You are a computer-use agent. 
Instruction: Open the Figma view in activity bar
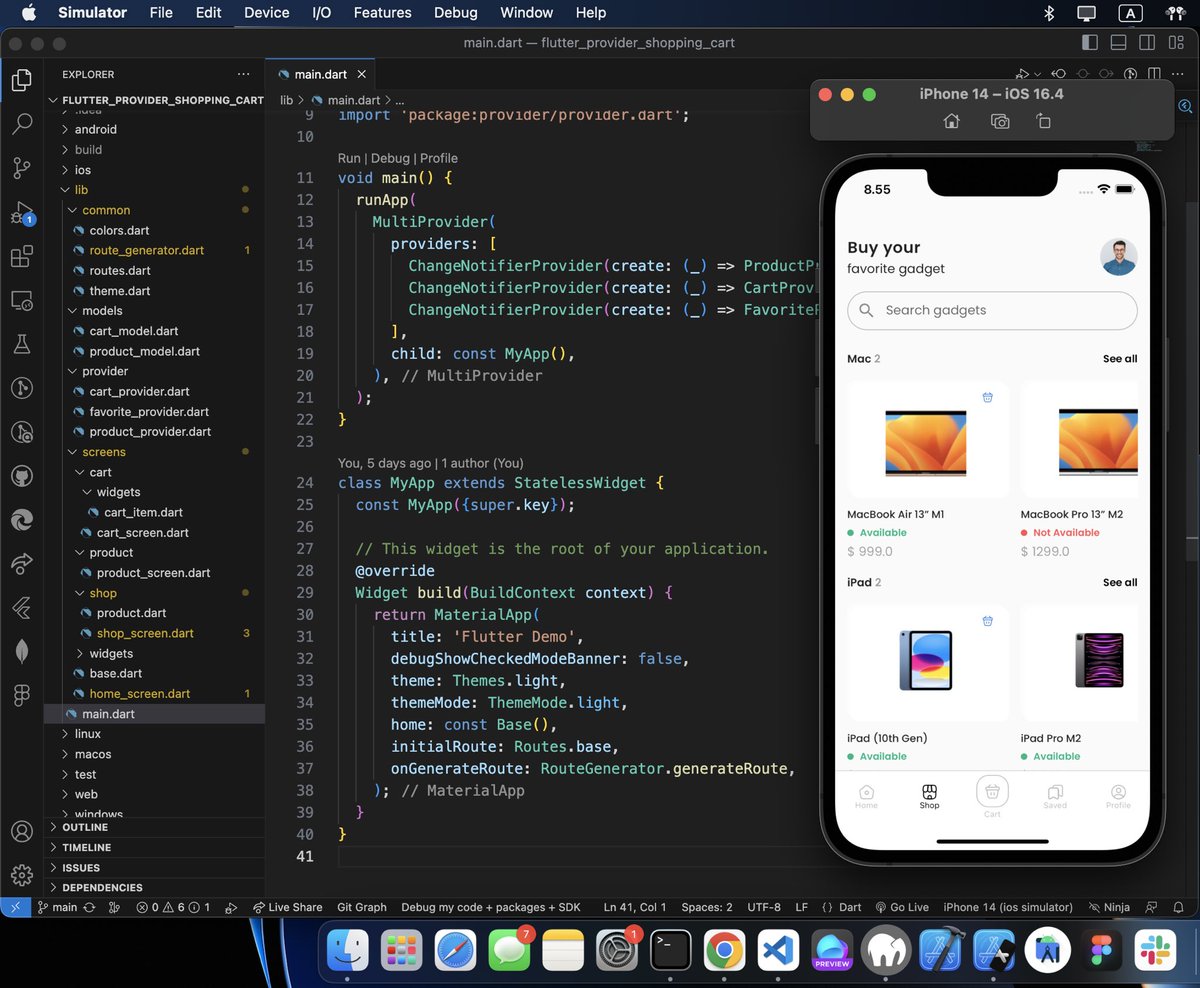(21, 695)
